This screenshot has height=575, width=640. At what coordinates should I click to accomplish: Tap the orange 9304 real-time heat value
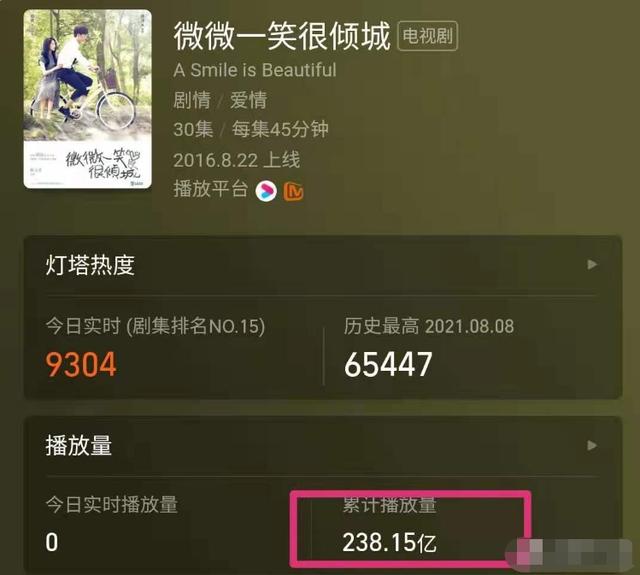[x=81, y=364]
